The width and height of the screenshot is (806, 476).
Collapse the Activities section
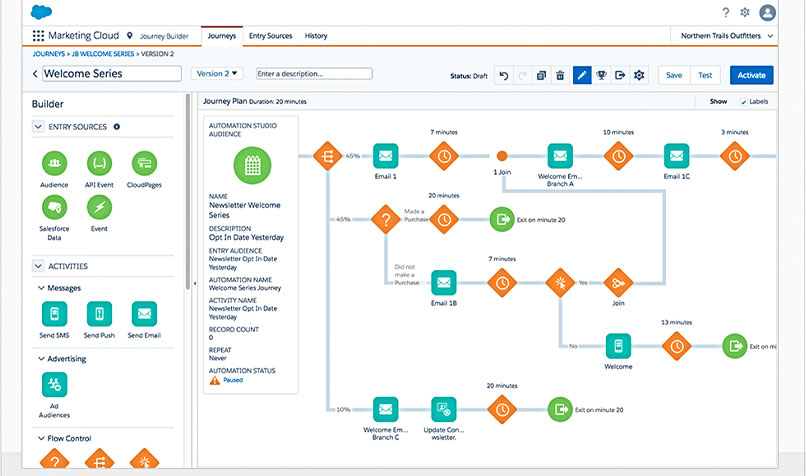point(38,266)
